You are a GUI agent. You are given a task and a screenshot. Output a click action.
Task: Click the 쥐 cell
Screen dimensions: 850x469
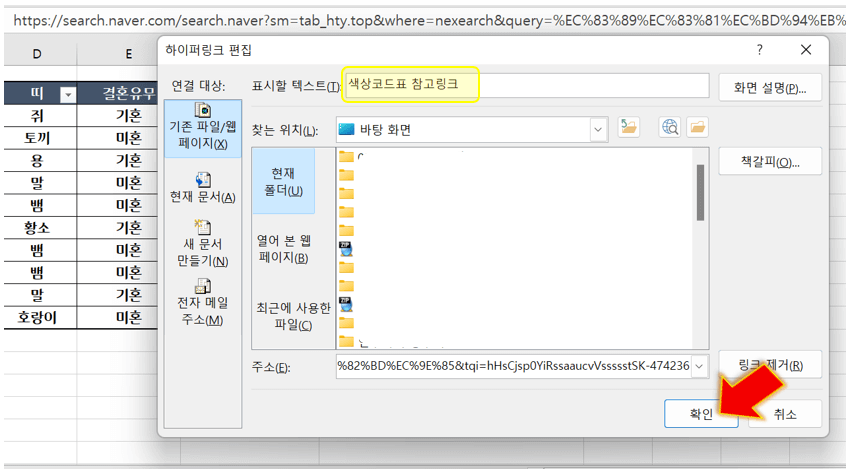[37, 115]
